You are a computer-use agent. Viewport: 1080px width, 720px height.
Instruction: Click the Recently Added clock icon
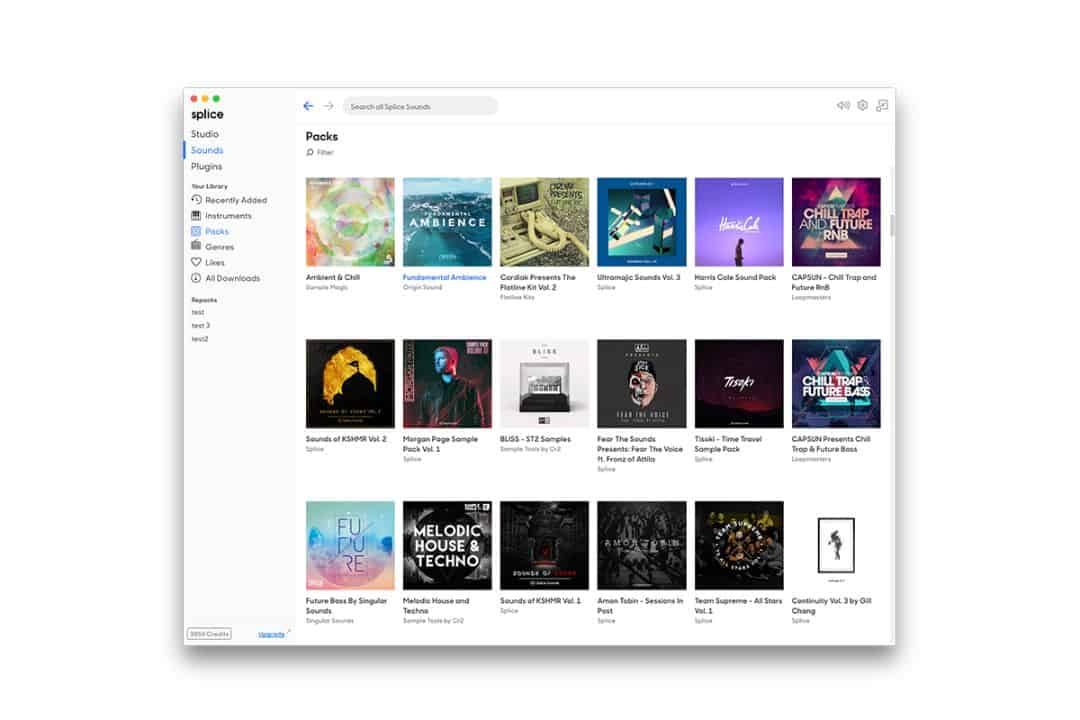(x=196, y=200)
